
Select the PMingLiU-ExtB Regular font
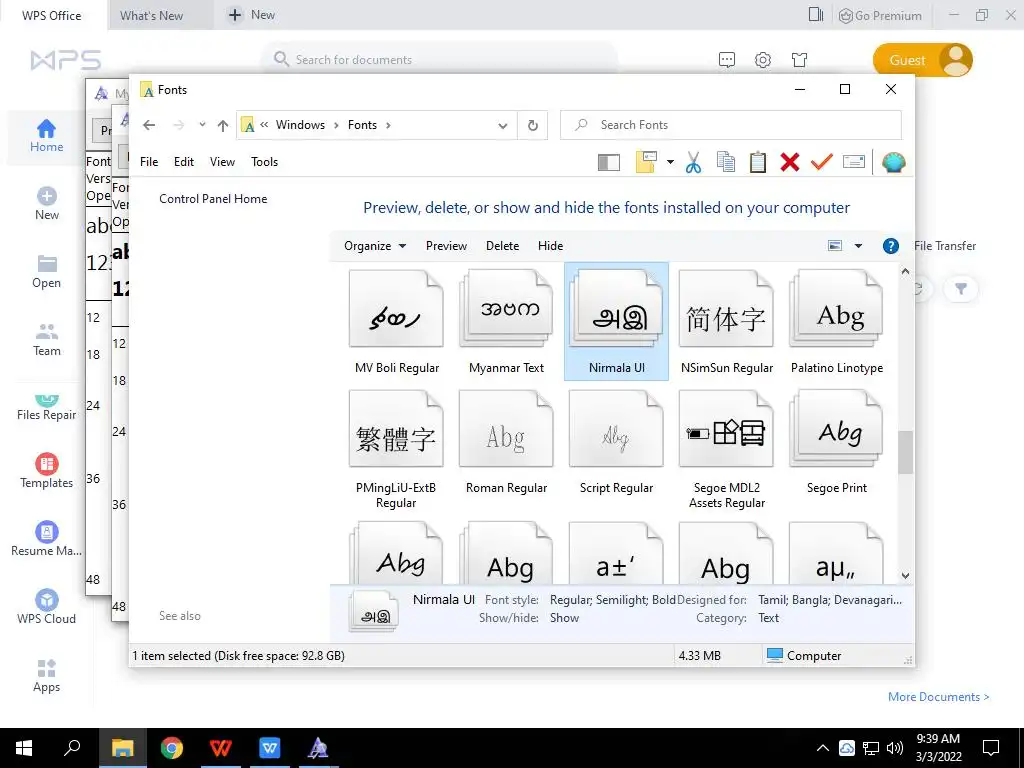tap(396, 449)
